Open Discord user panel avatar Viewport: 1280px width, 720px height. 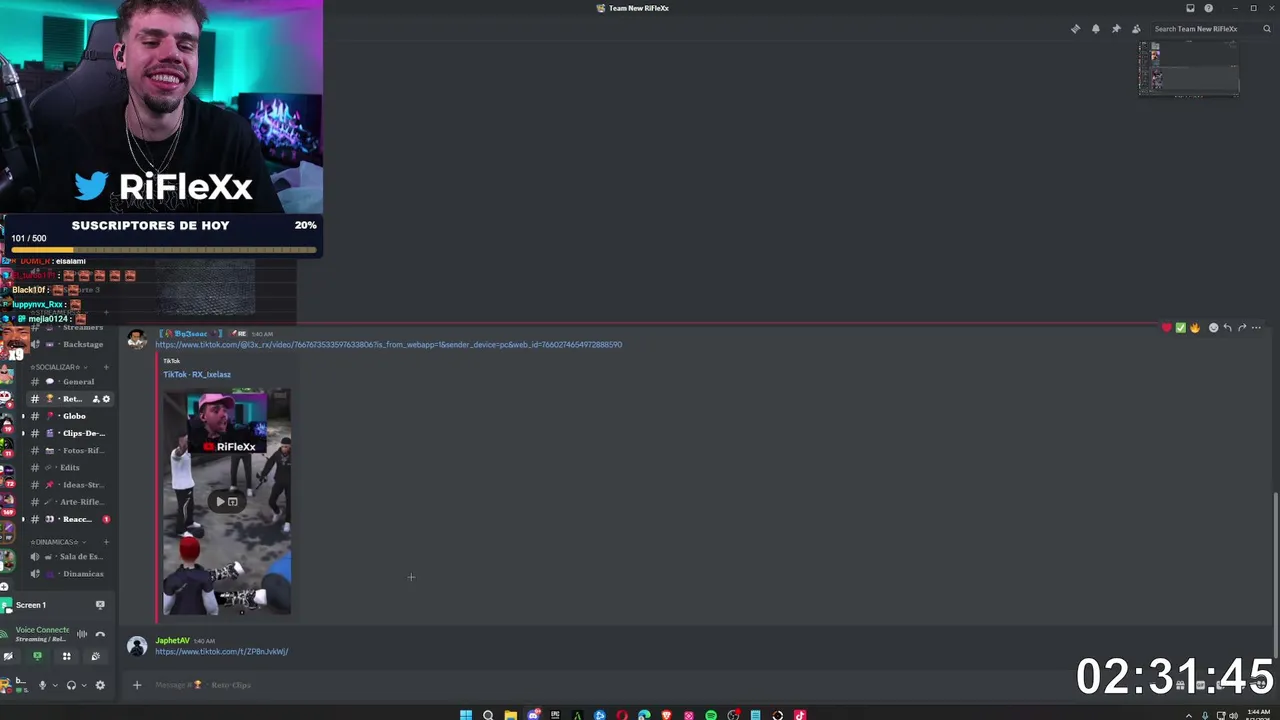[x=7, y=685]
